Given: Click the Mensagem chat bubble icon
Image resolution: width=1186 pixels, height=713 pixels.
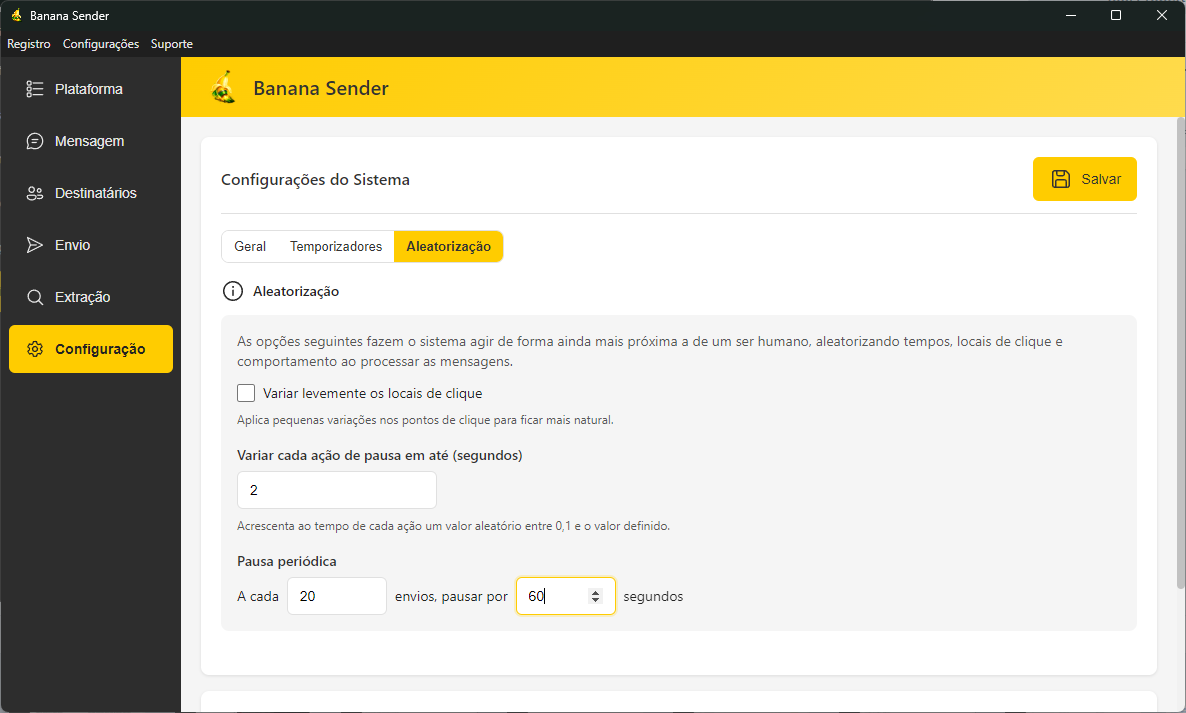Looking at the screenshot, I should click(35, 141).
